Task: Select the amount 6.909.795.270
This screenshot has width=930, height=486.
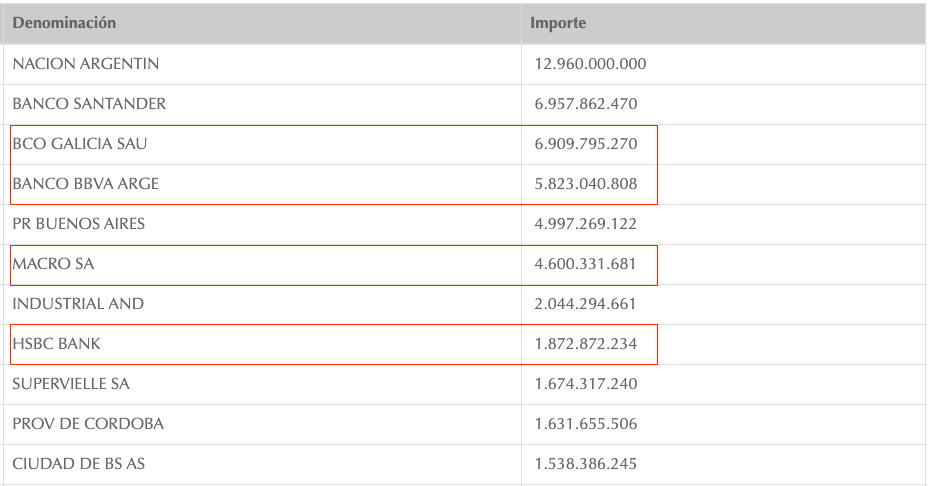Action: click(586, 144)
